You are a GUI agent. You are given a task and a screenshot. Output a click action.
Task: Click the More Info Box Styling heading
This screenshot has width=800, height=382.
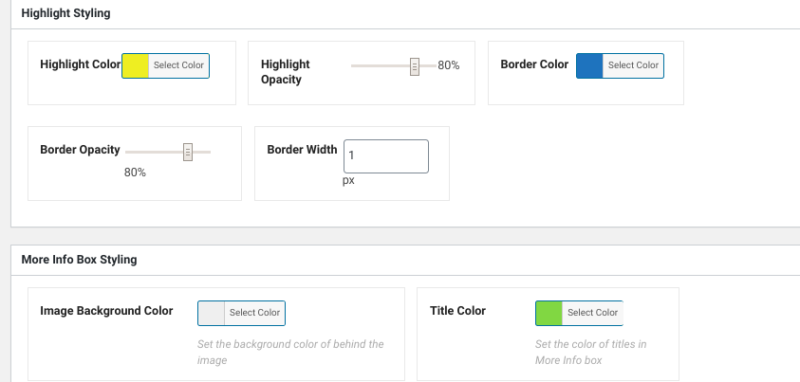tap(79, 260)
